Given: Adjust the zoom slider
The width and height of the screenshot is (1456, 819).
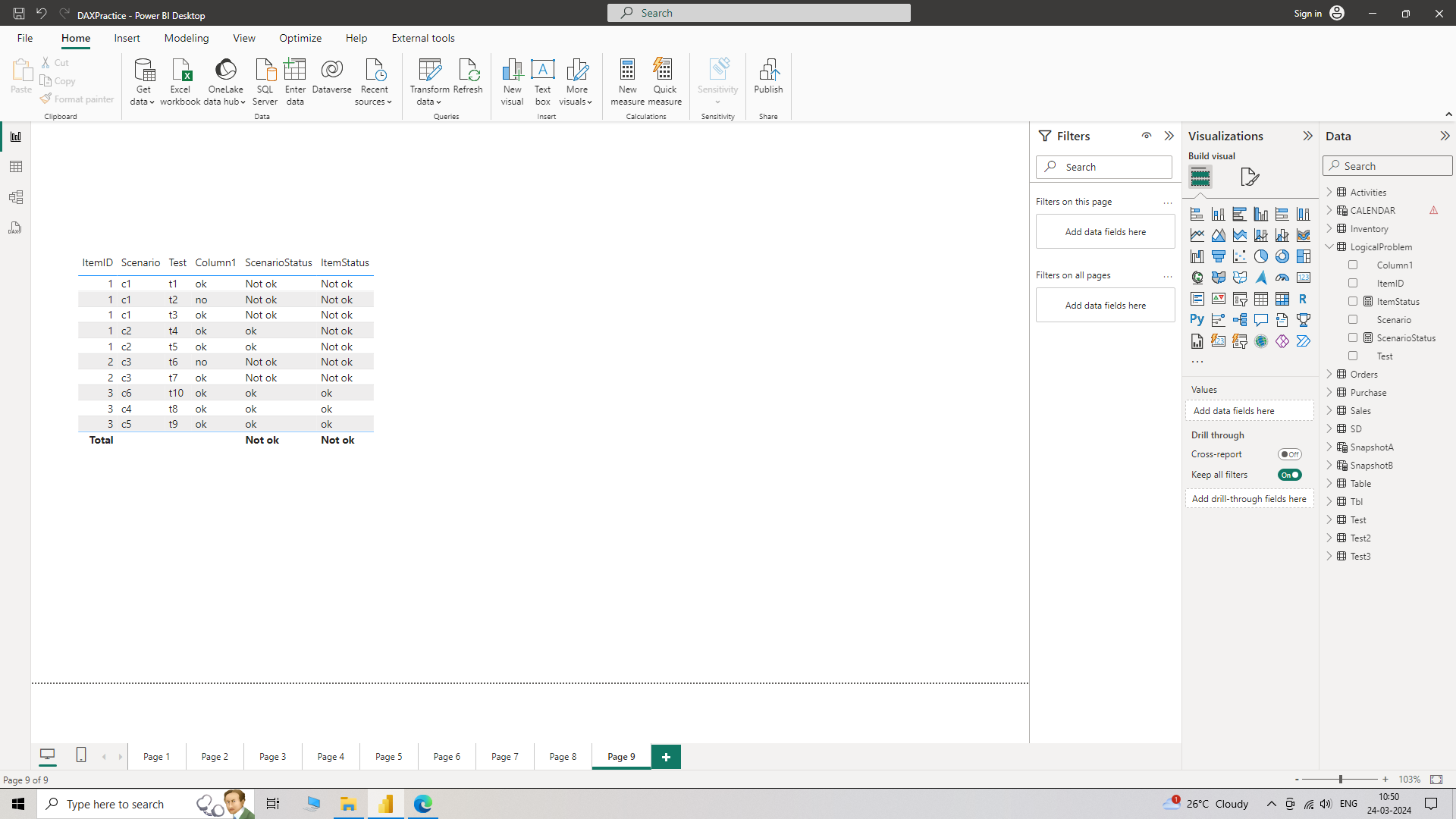Looking at the screenshot, I should (x=1340, y=780).
